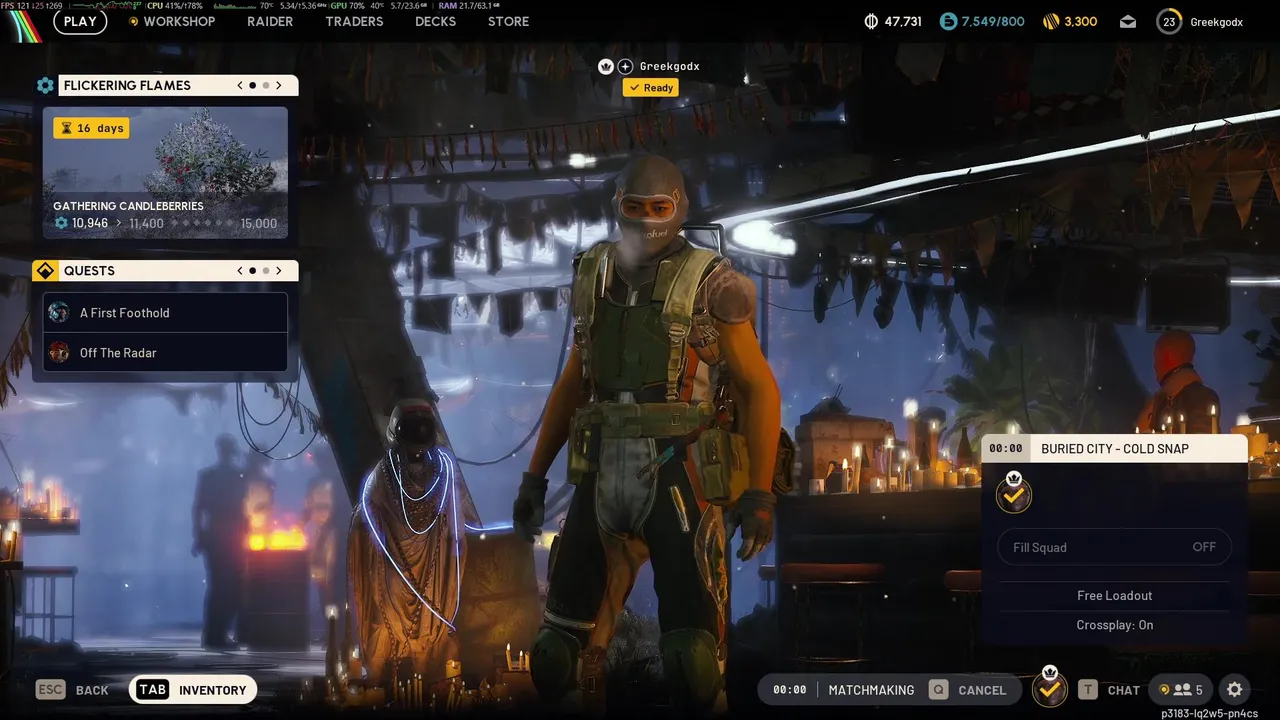Select second page dot in Quests header
The width and height of the screenshot is (1280, 720).
(x=265, y=271)
